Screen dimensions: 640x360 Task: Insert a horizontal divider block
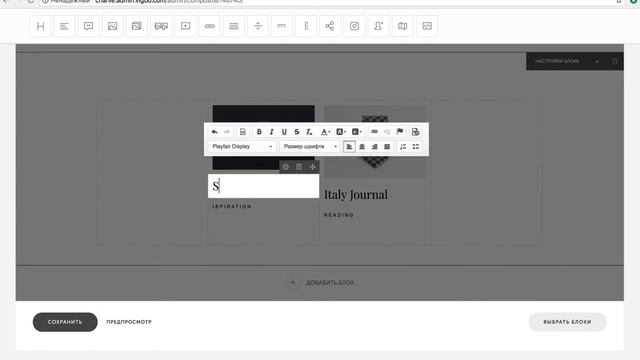tap(258, 26)
